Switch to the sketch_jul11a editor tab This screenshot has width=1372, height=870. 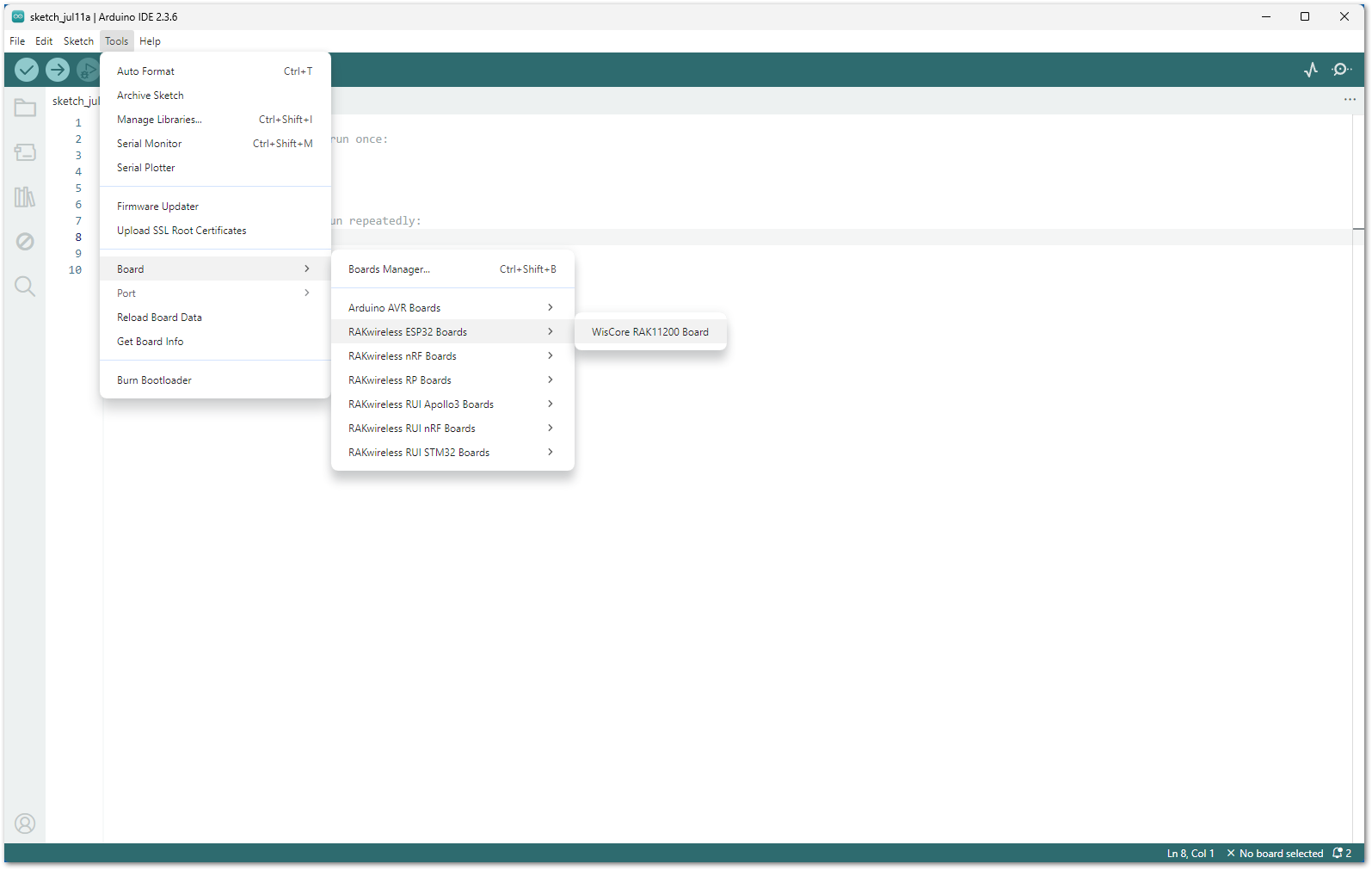click(76, 101)
